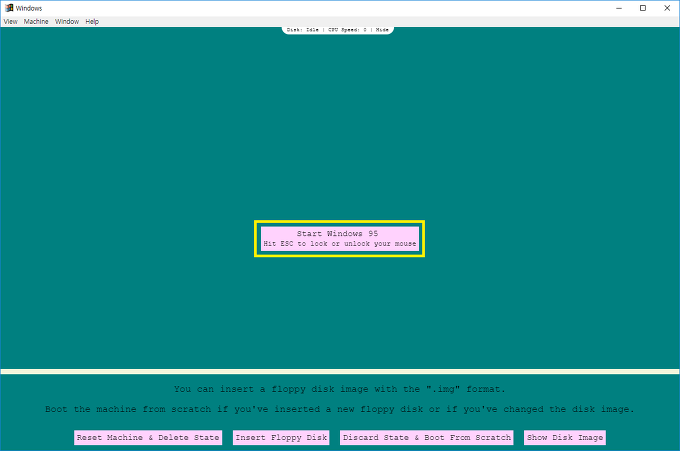Maximize the Windows application window

643,8
